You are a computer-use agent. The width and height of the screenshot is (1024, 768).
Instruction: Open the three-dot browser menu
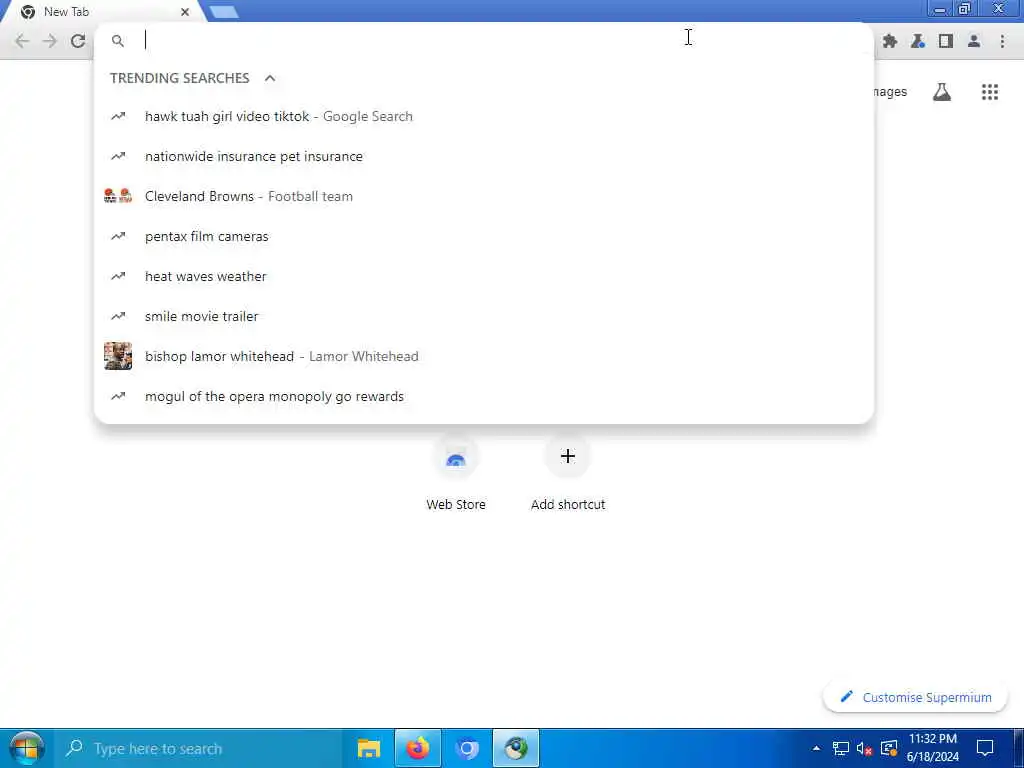(x=1002, y=41)
